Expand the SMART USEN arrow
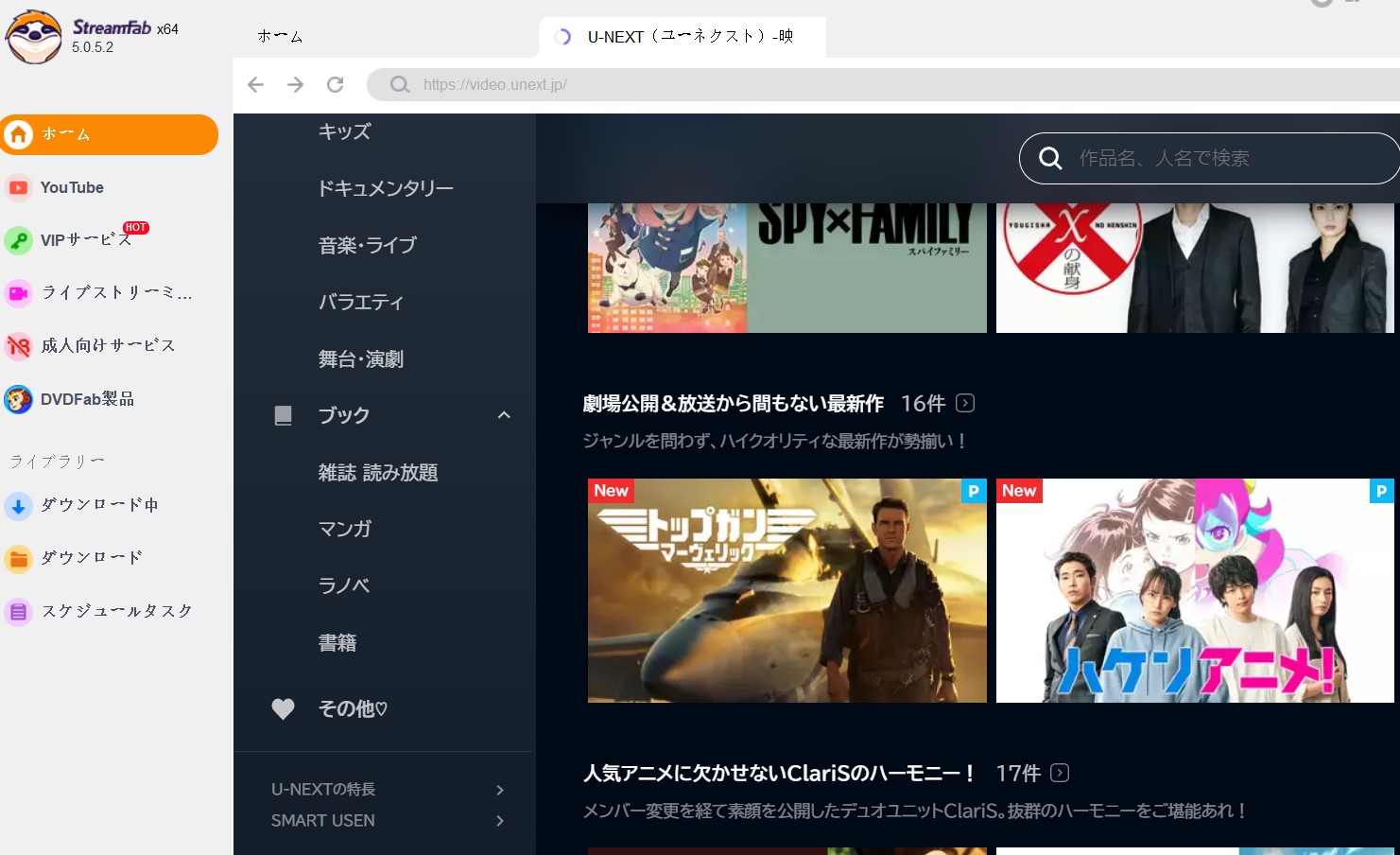Screen dimensions: 1400x855 tap(500, 821)
